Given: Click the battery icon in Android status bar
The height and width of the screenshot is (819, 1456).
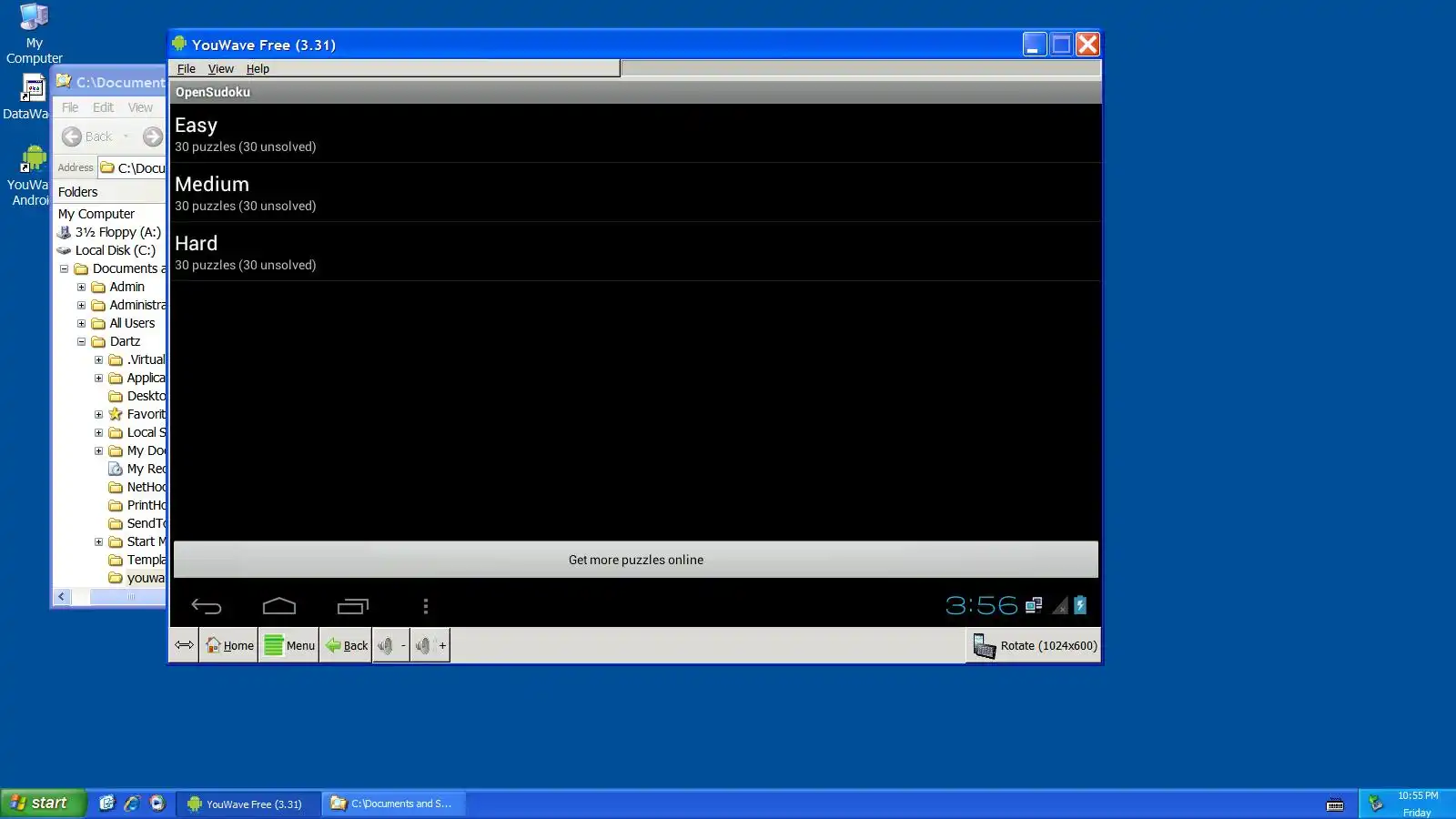Looking at the screenshot, I should point(1080,605).
